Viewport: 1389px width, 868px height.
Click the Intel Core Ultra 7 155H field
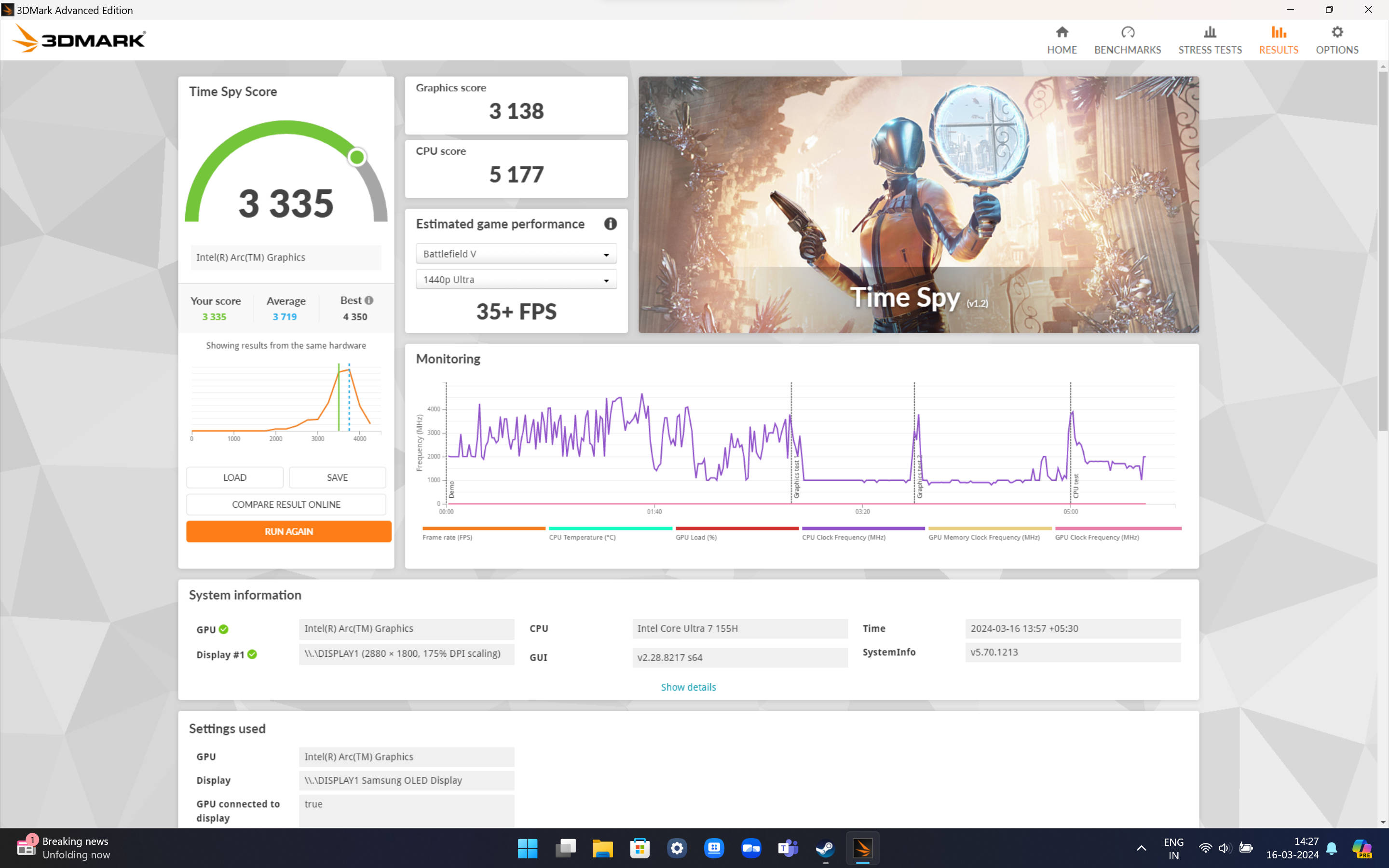(x=739, y=629)
